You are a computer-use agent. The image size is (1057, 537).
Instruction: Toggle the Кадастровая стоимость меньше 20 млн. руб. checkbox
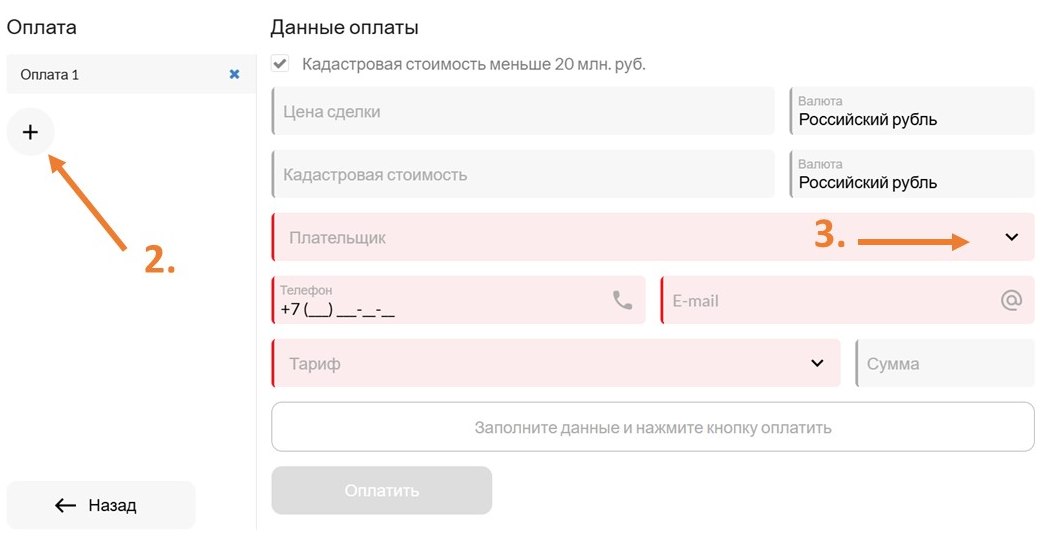pyautogui.click(x=280, y=64)
